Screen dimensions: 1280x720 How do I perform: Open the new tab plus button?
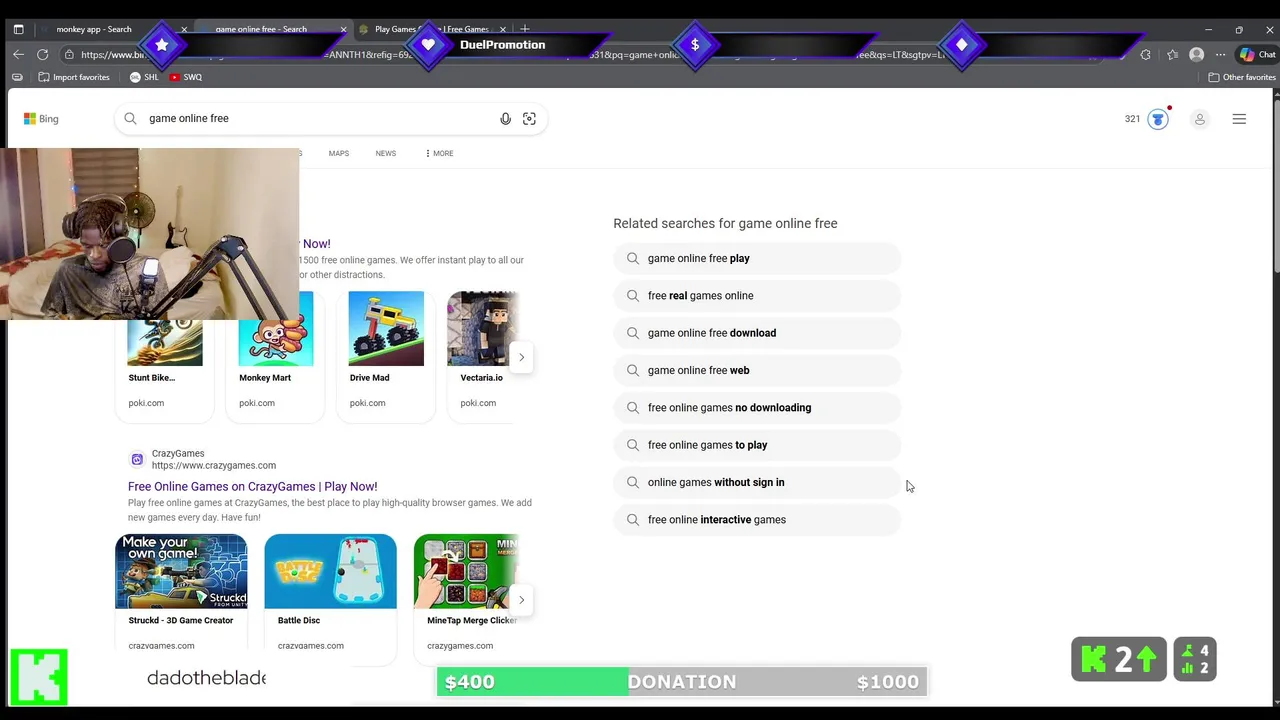[525, 29]
